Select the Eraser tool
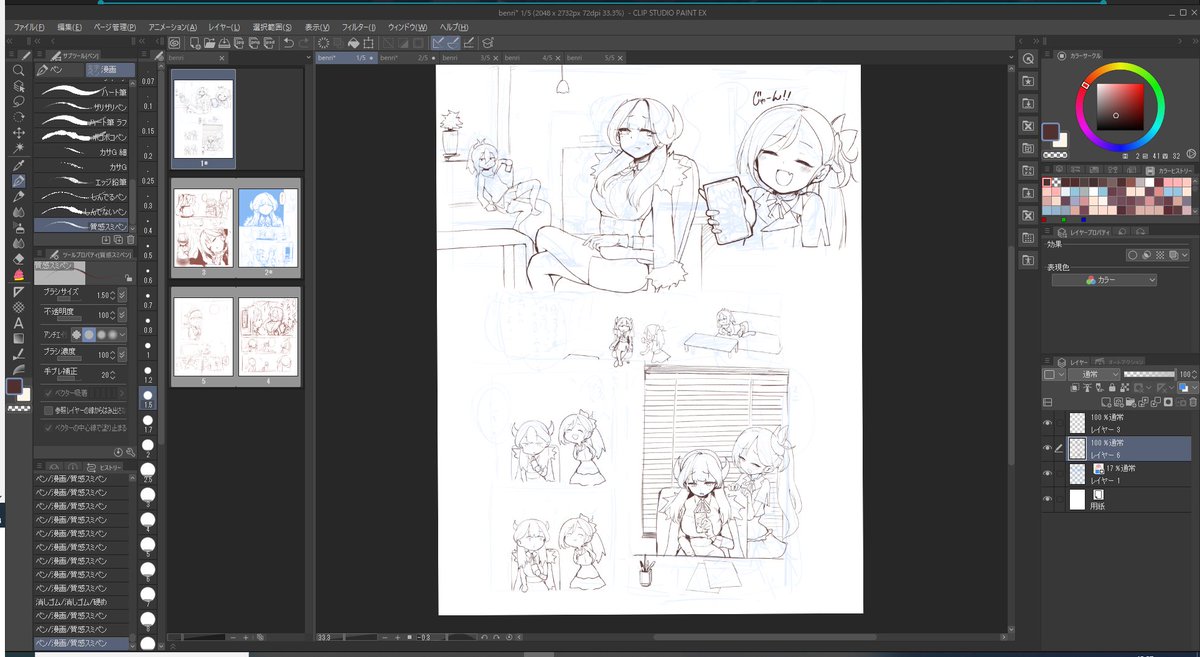The height and width of the screenshot is (657, 1200). pos(18,259)
